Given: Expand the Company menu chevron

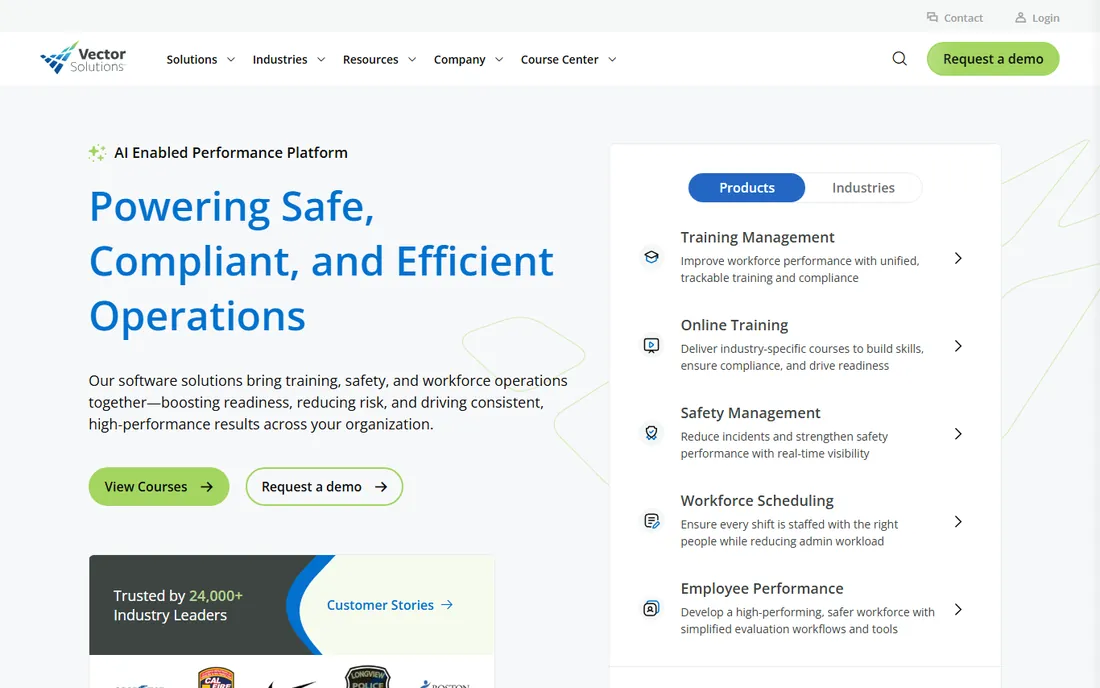Looking at the screenshot, I should pos(499,60).
